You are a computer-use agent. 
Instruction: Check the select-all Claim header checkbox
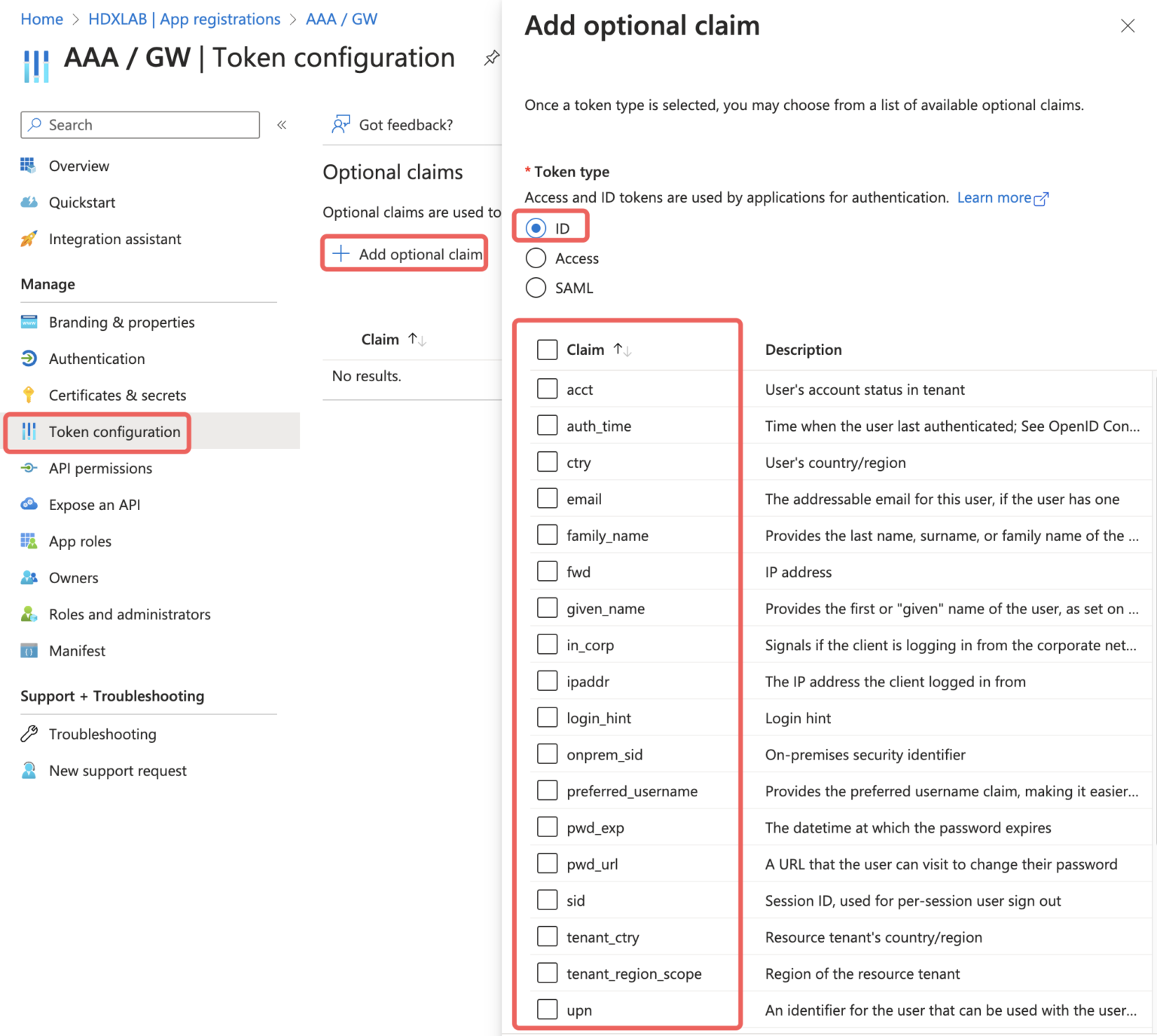point(547,349)
